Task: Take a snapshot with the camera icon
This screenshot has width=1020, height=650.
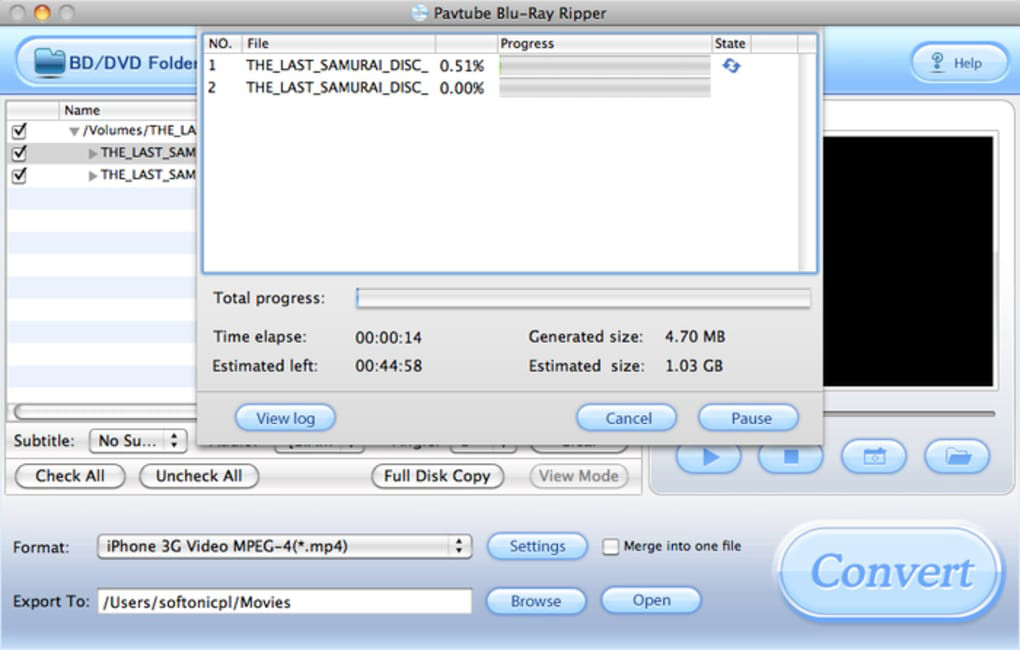Action: coord(874,457)
